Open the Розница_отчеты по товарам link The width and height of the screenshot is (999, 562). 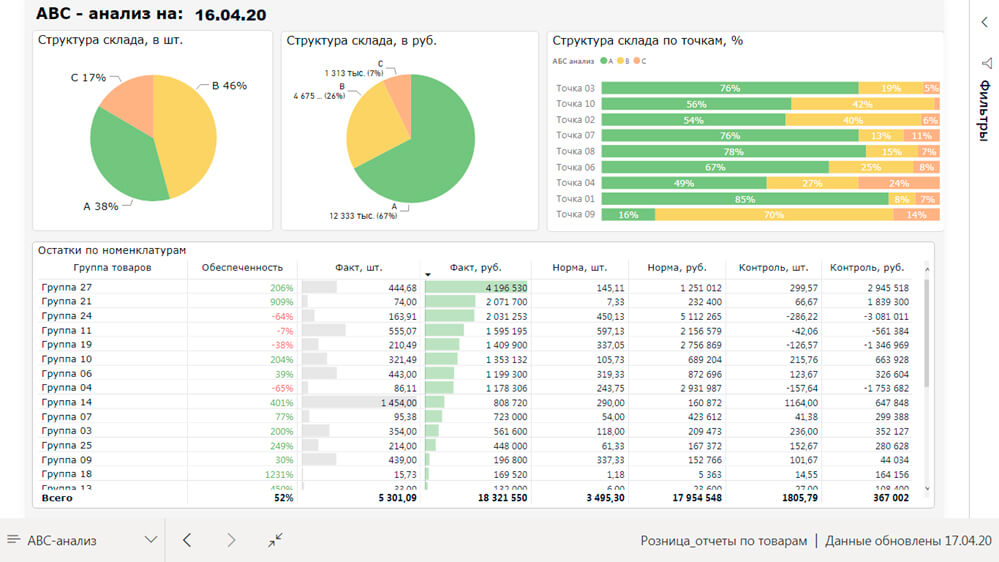tap(723, 541)
